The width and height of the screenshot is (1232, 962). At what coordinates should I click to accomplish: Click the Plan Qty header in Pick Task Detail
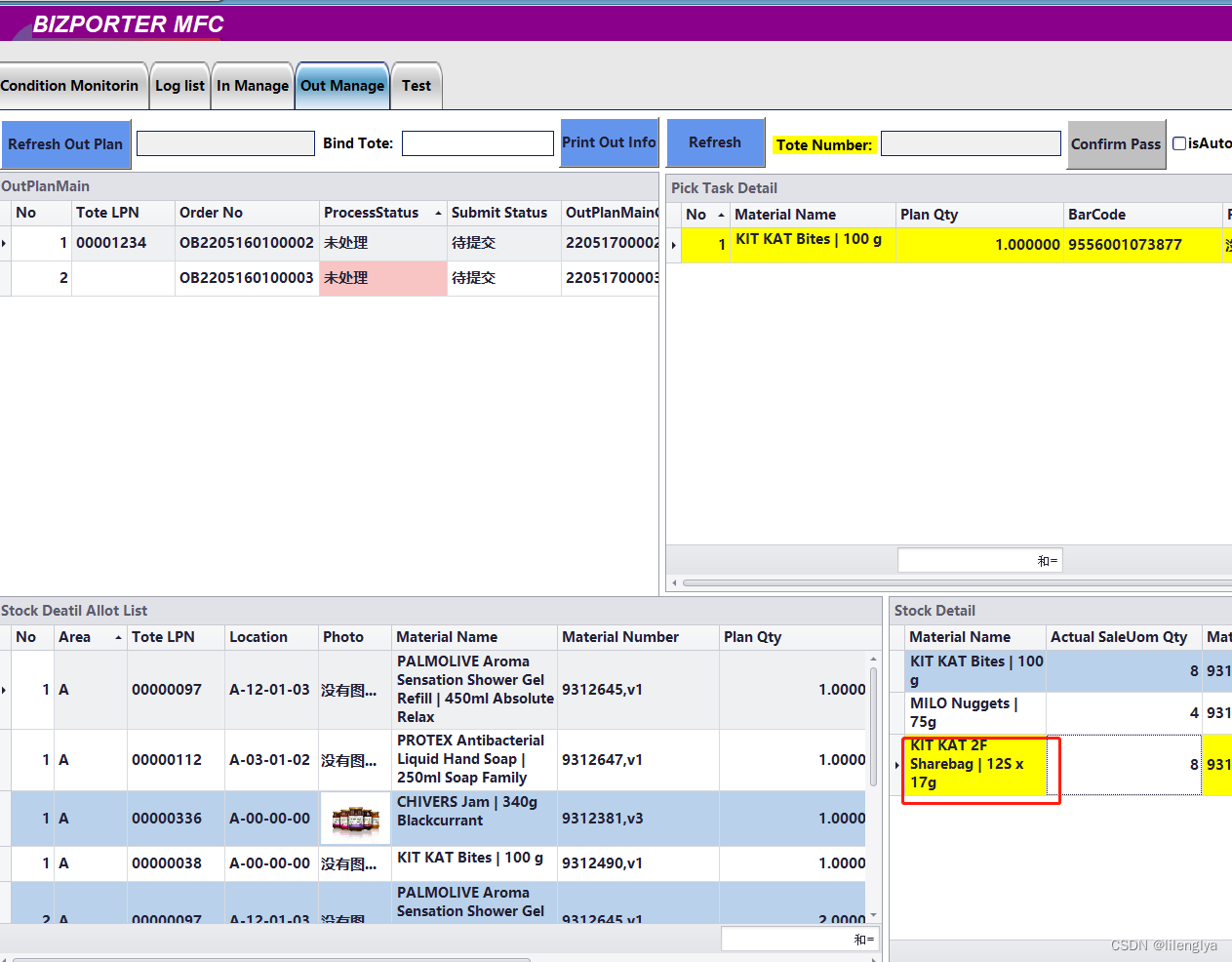pos(979,215)
